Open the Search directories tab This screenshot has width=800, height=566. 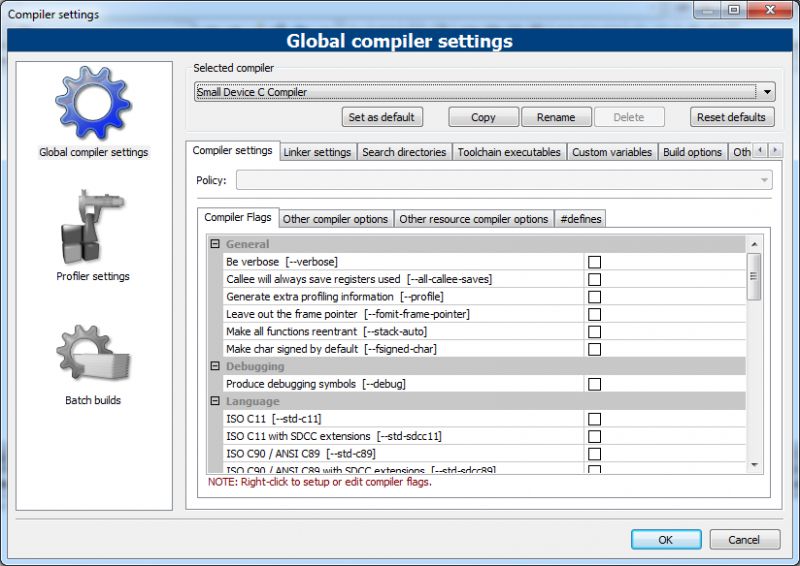tap(404, 152)
